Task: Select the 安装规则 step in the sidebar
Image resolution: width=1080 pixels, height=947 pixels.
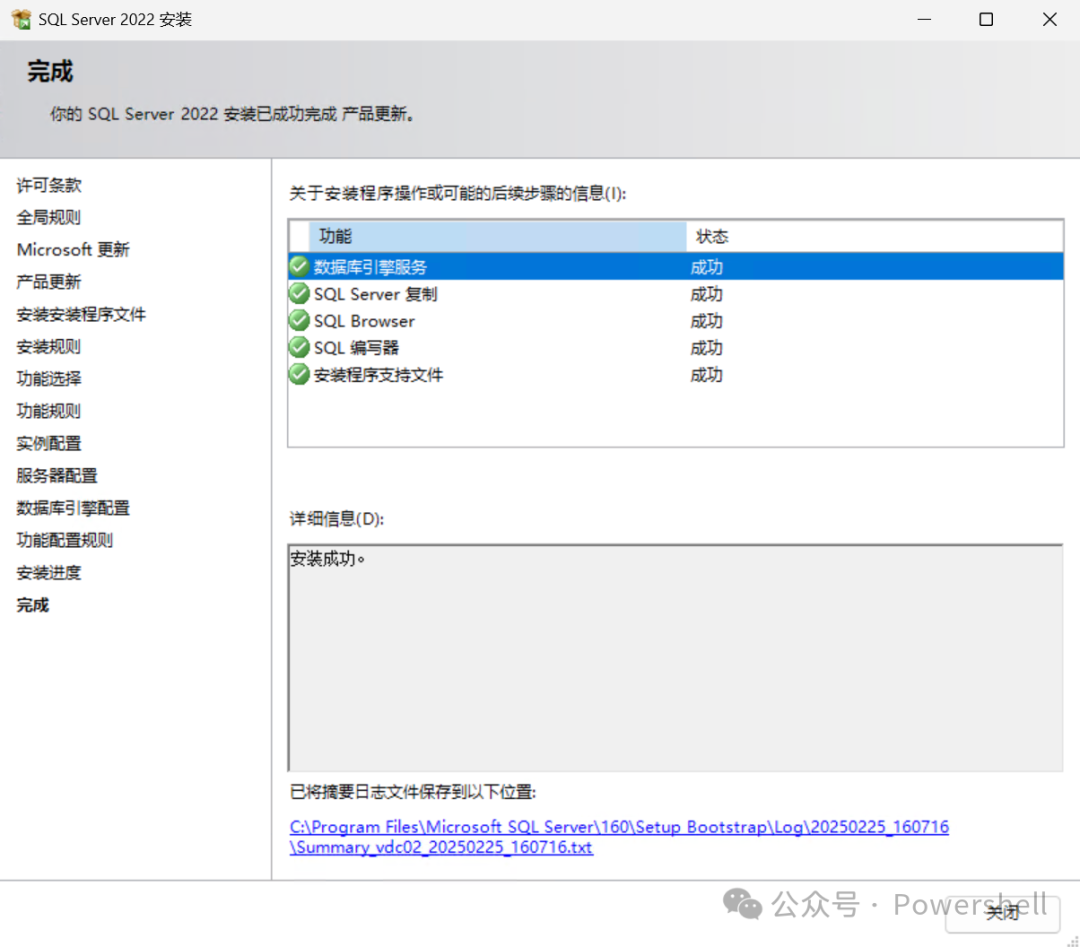Action: click(x=49, y=346)
